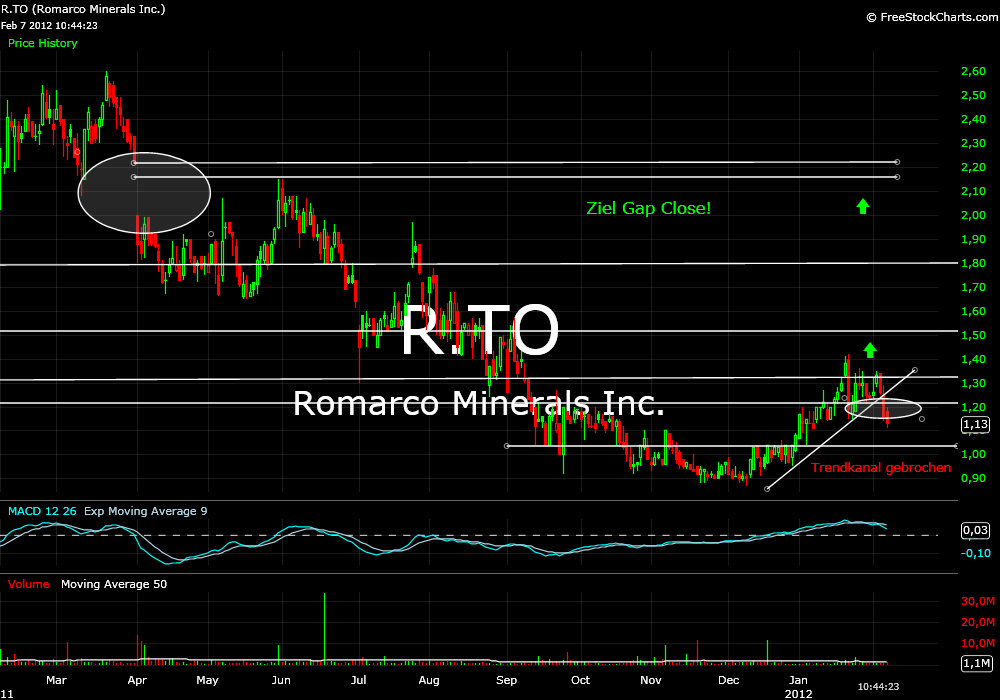Click the Jan label on the time axis

pos(798,680)
